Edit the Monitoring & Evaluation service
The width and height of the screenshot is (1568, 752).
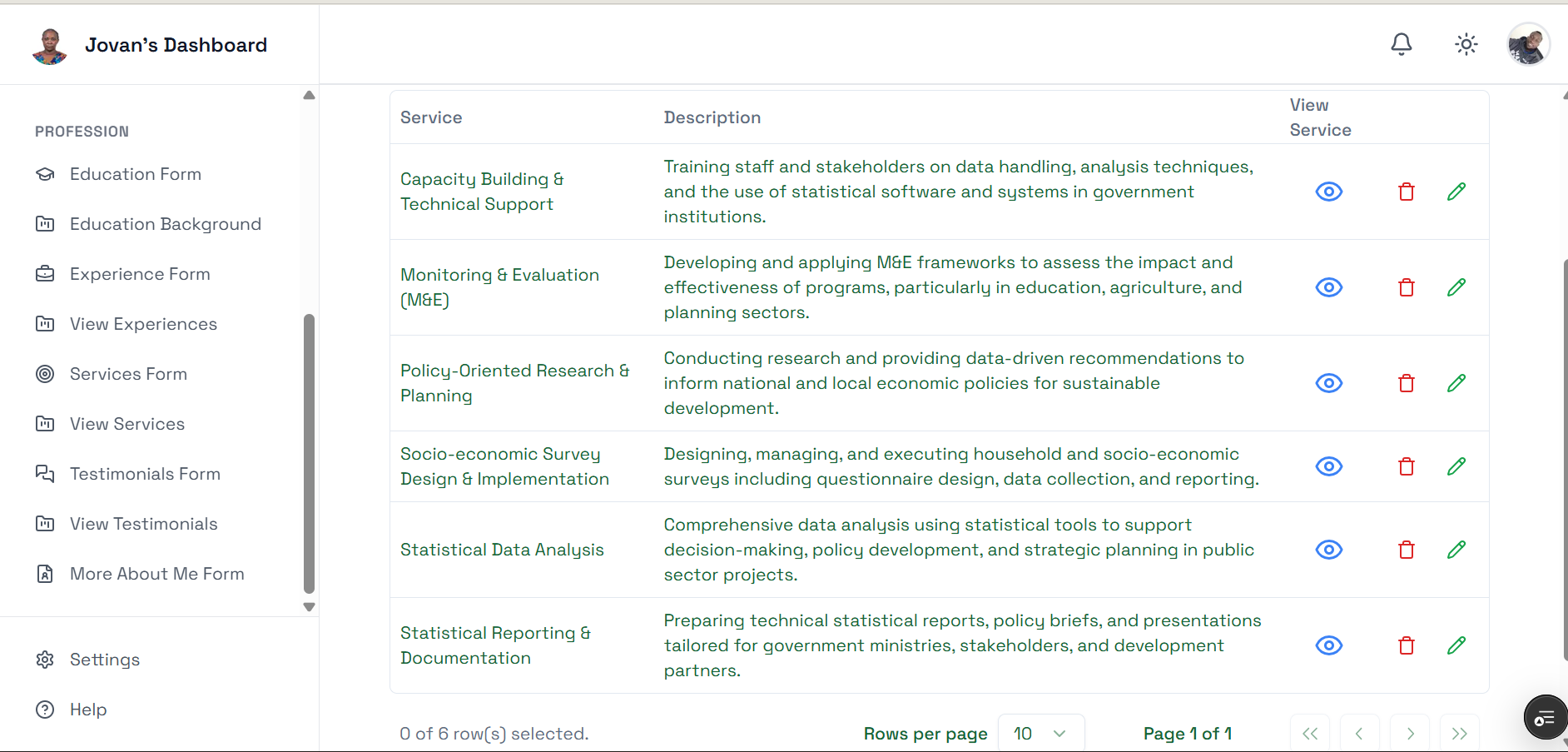tap(1456, 287)
